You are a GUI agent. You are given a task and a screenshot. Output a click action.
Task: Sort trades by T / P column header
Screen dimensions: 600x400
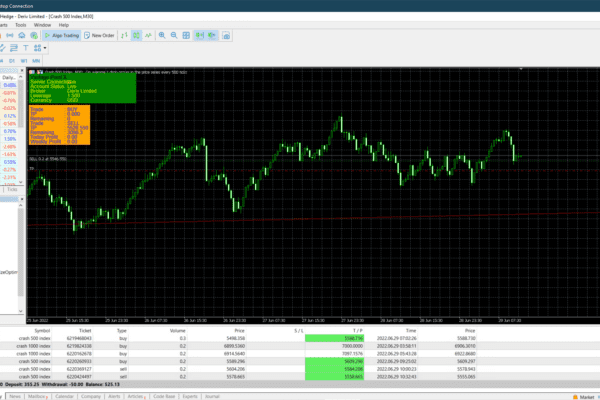357,331
